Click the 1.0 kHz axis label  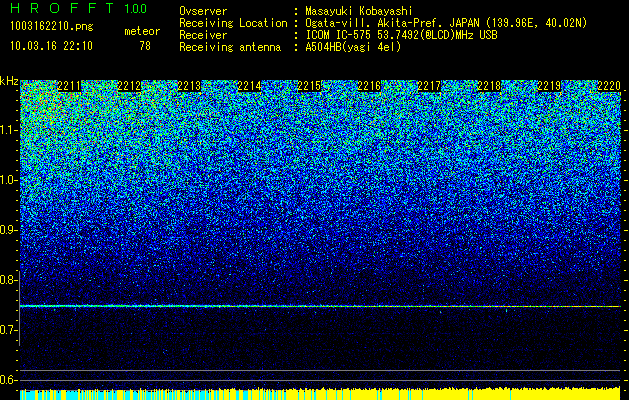8,180
